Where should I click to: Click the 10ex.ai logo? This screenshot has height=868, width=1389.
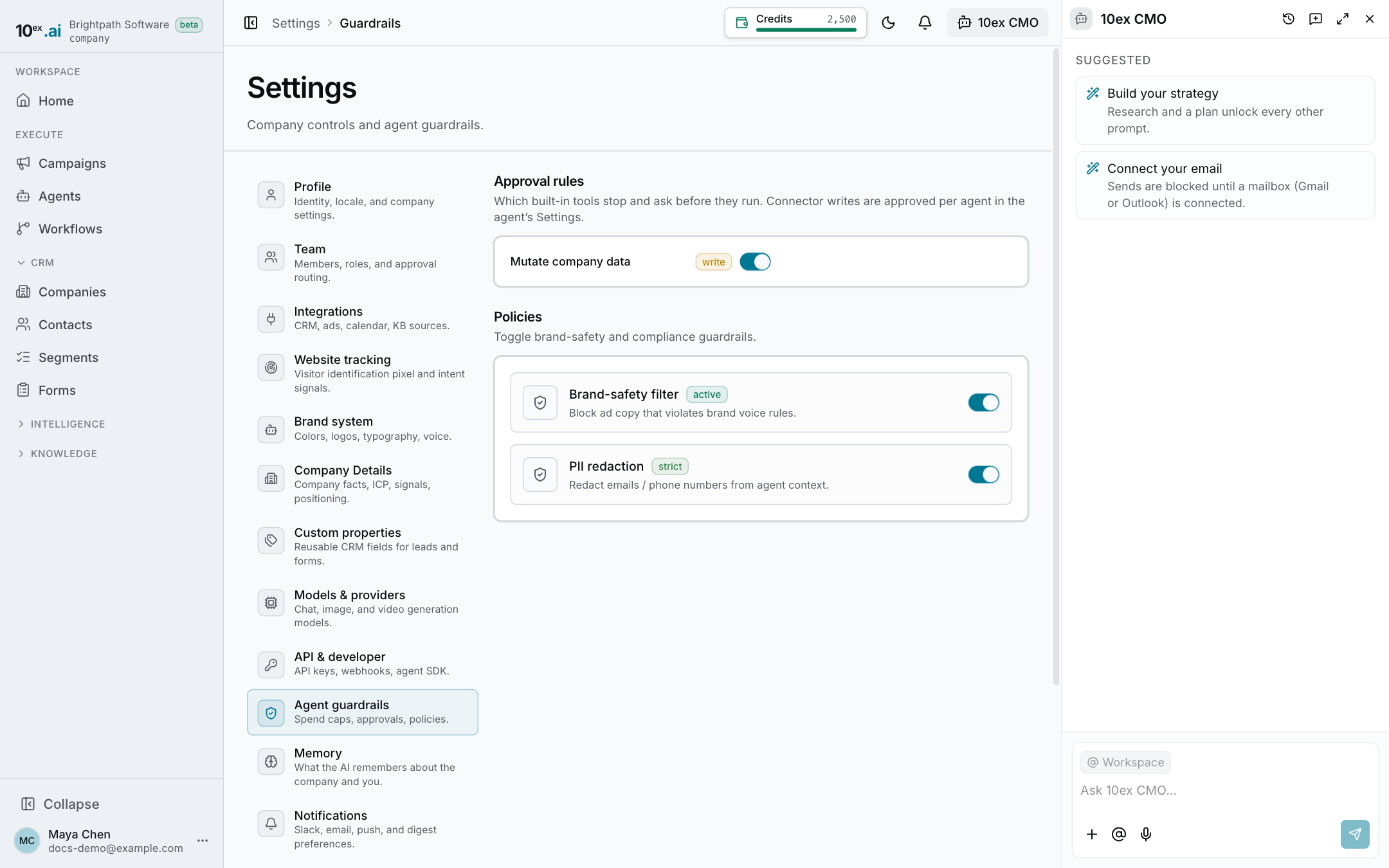click(39, 30)
